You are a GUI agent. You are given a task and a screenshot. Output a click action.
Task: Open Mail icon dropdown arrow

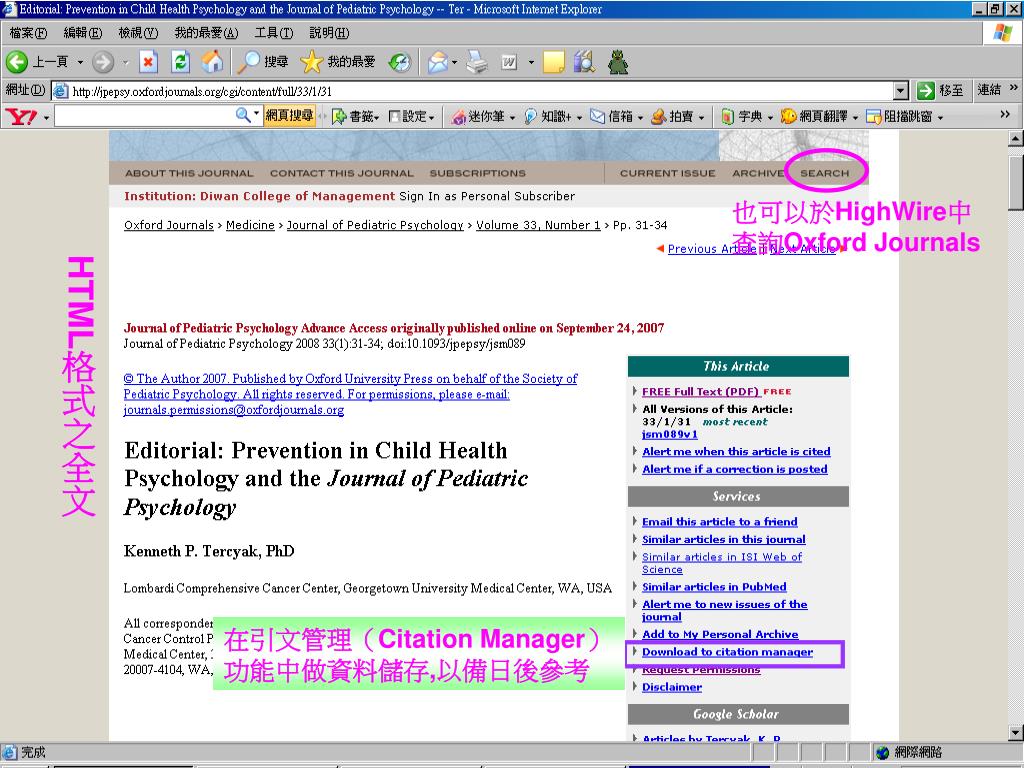point(455,63)
